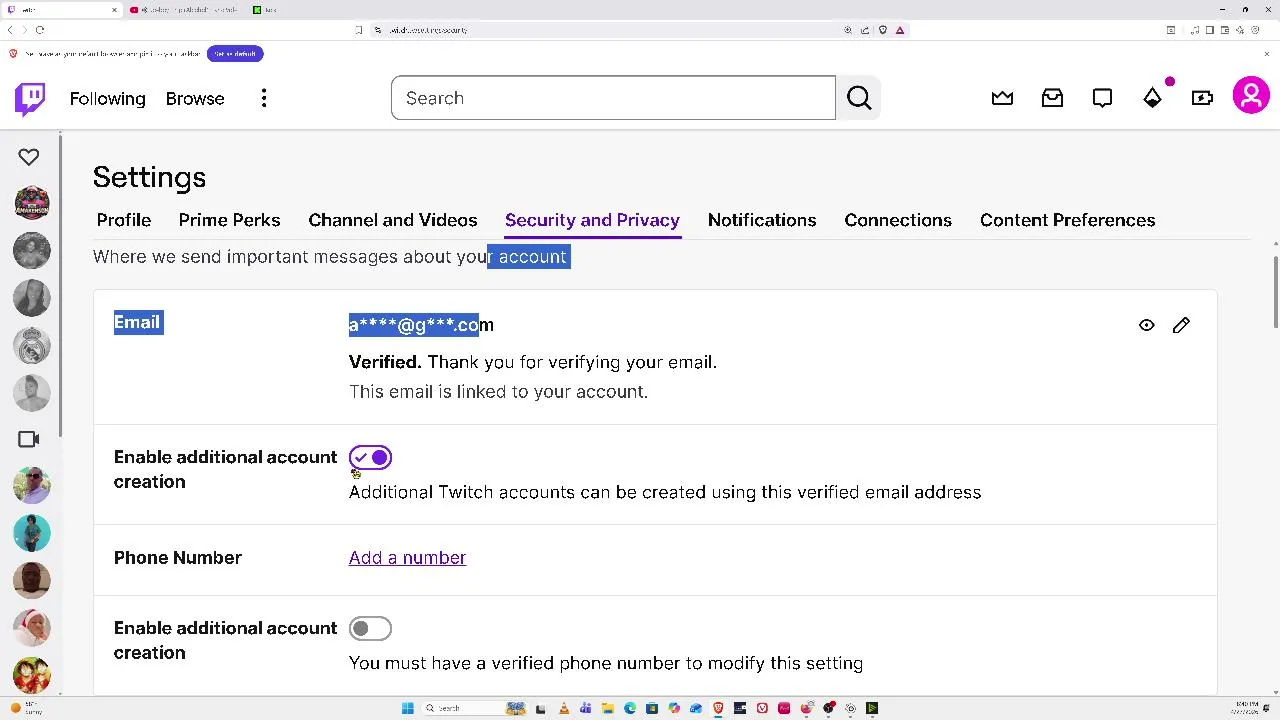Show hidden email with eye icon

1146,325
